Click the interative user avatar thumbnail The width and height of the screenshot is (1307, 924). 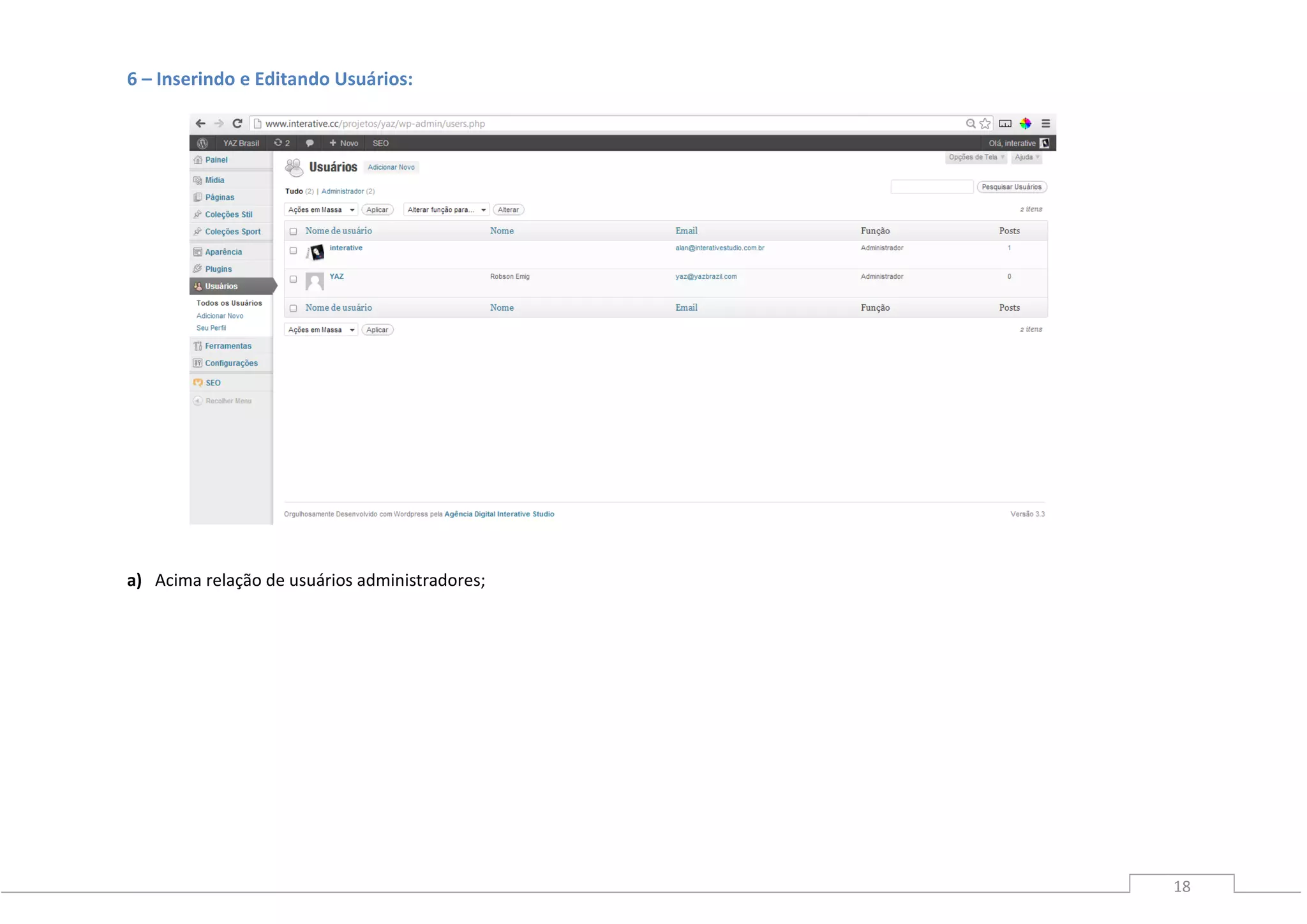coord(315,253)
